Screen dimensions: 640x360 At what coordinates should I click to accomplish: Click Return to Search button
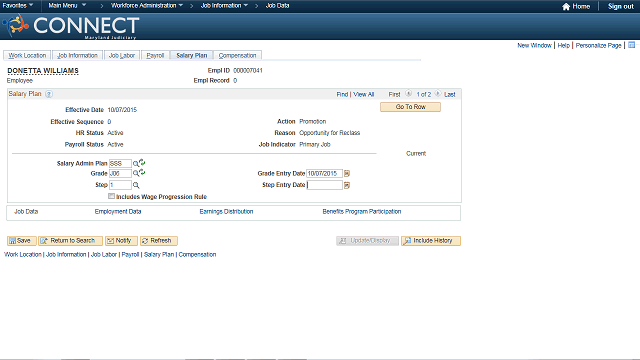pyautogui.click(x=70, y=241)
